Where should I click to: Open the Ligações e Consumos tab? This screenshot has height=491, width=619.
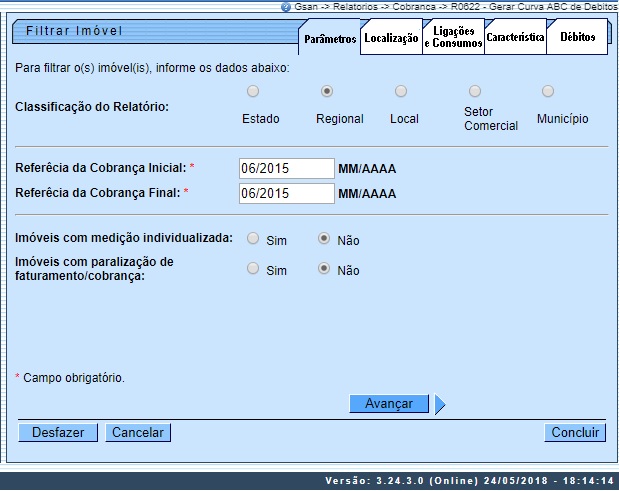453,39
